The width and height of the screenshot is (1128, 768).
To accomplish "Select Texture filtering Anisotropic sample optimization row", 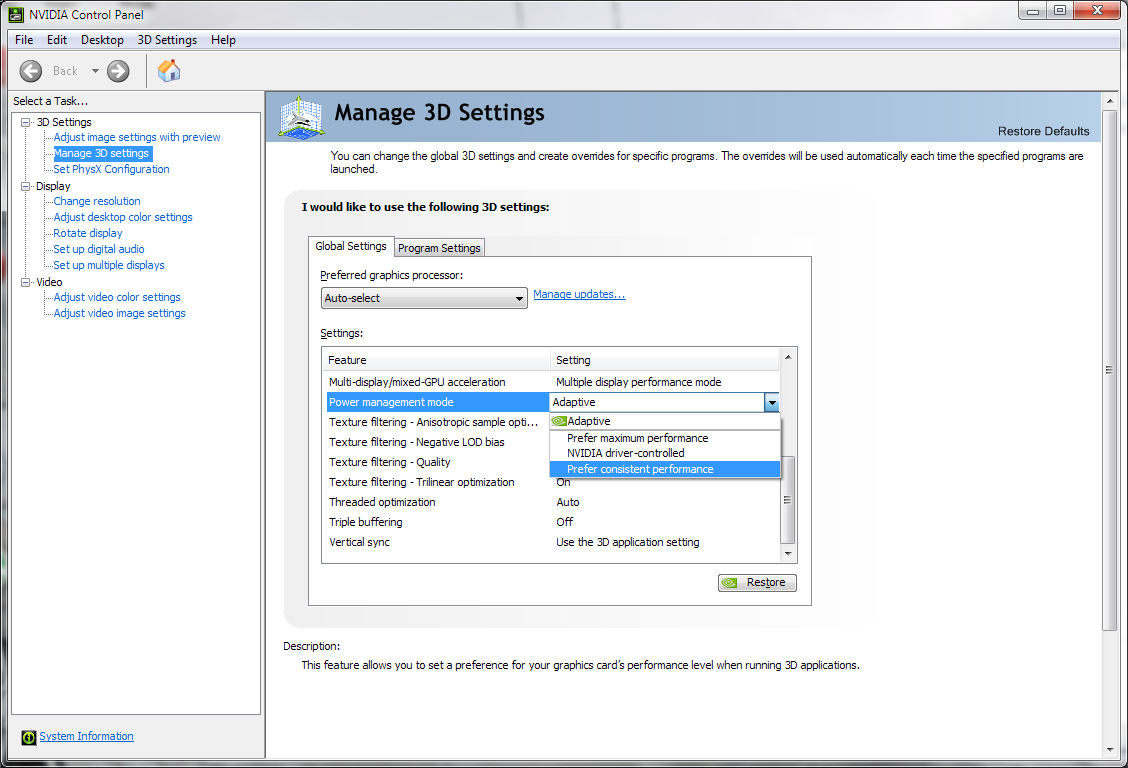I will click(x=437, y=422).
